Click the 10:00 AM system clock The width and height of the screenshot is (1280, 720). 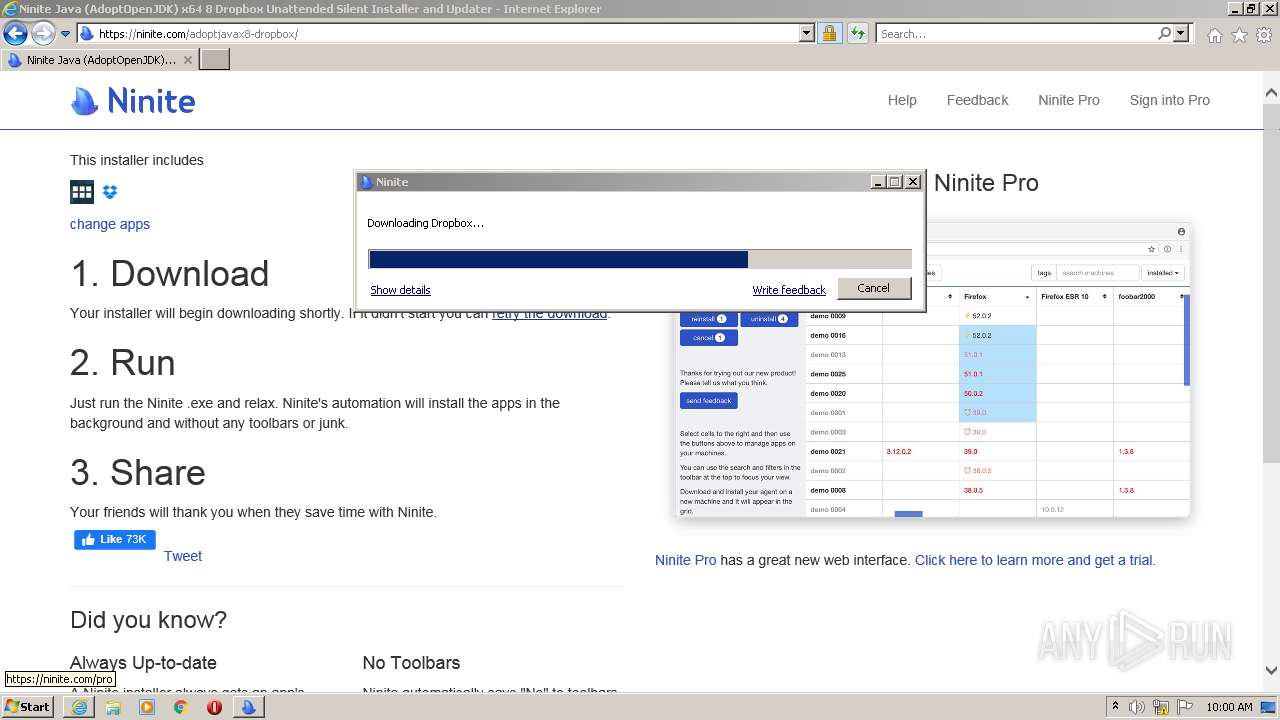click(1229, 707)
